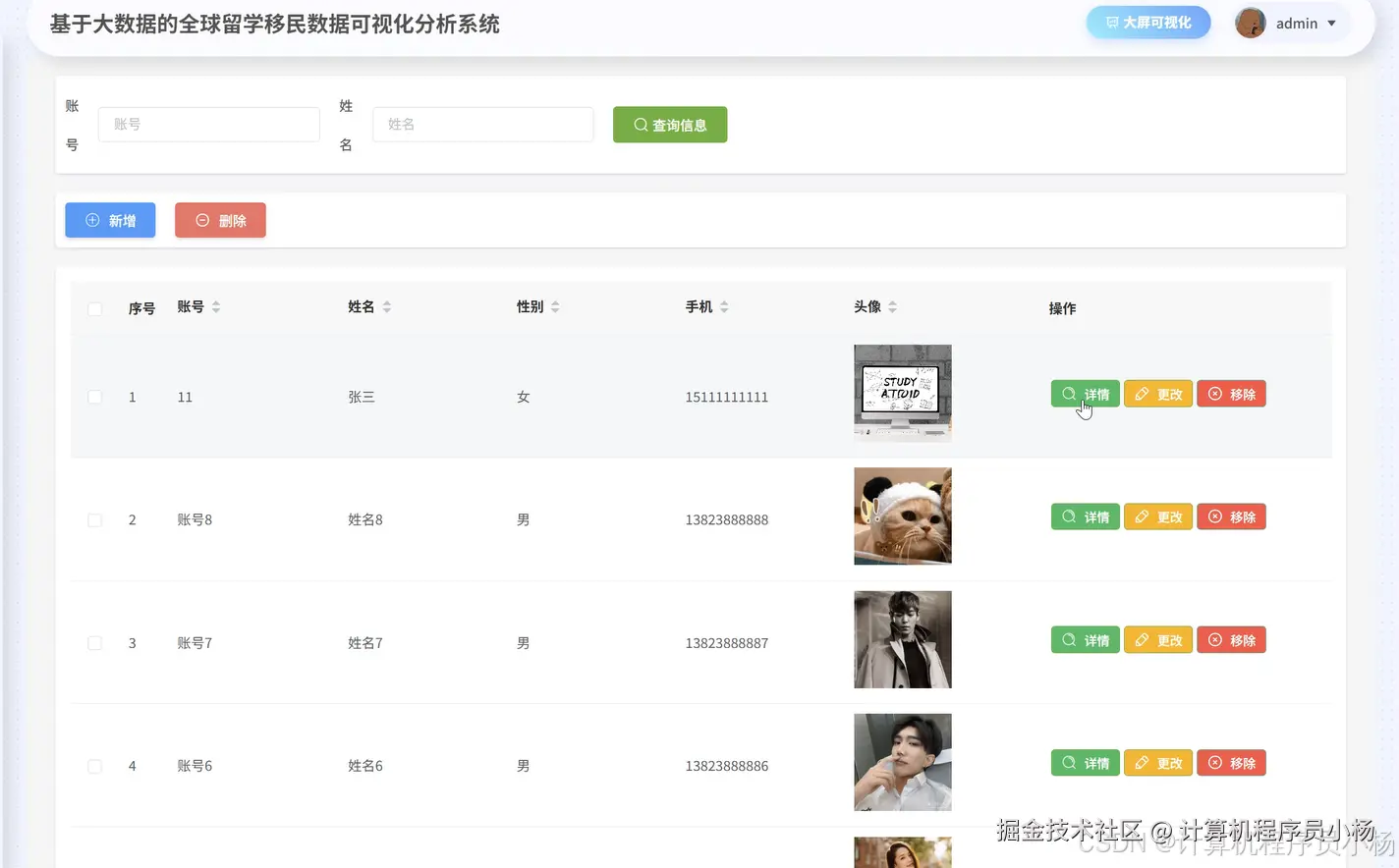Image resolution: width=1399 pixels, height=868 pixels.
Task: Check the checkbox for row 账号7
Action: tap(95, 643)
